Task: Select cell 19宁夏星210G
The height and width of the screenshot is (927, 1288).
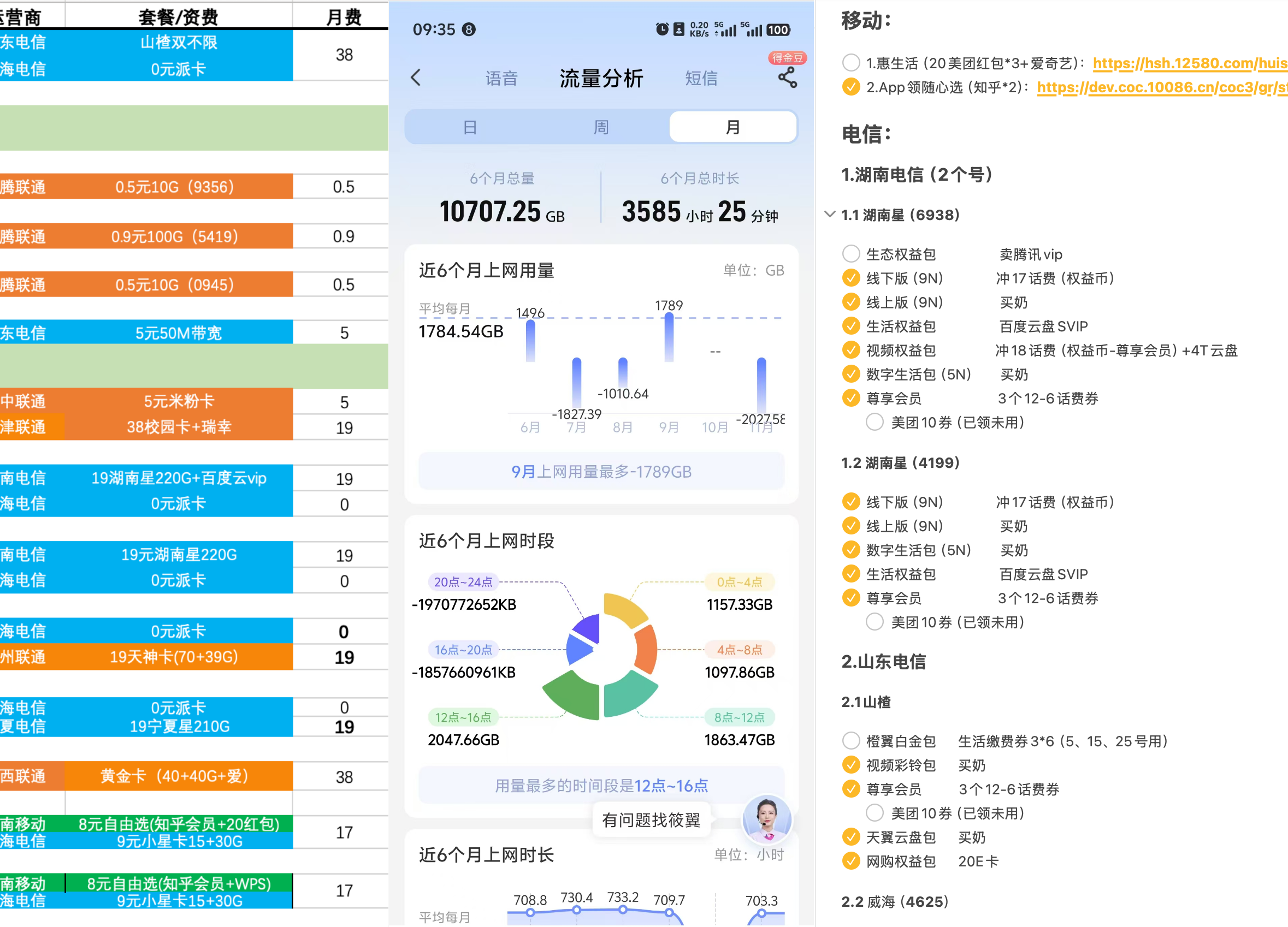Action: (x=178, y=727)
